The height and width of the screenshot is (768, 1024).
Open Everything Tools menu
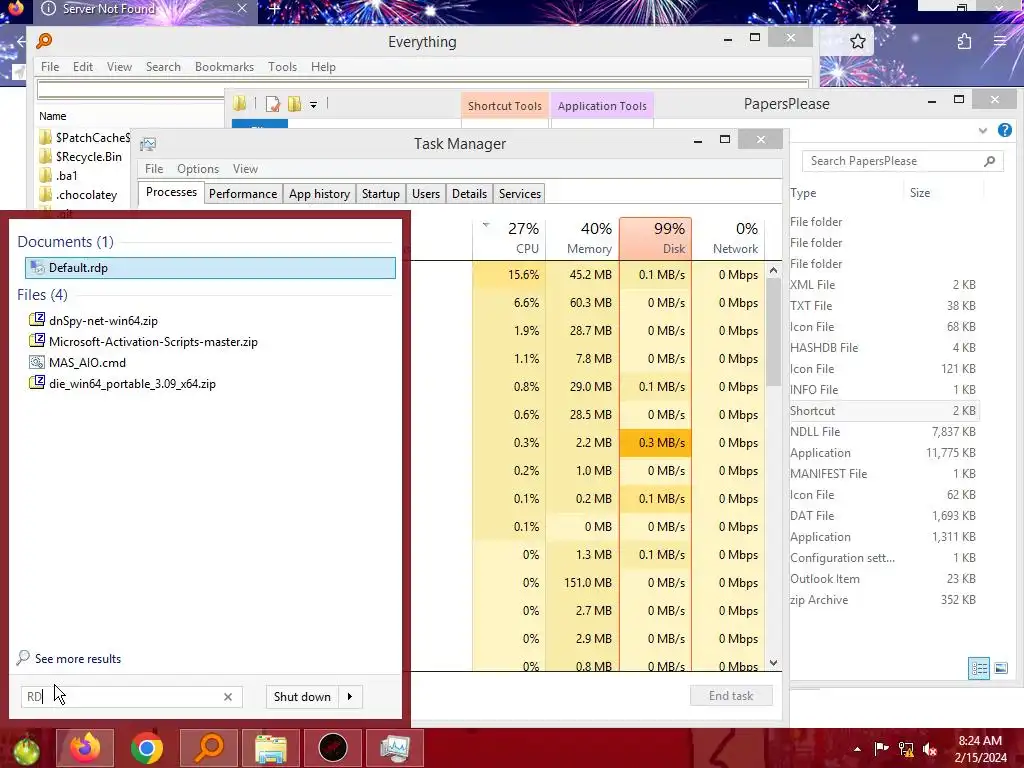[x=282, y=67]
